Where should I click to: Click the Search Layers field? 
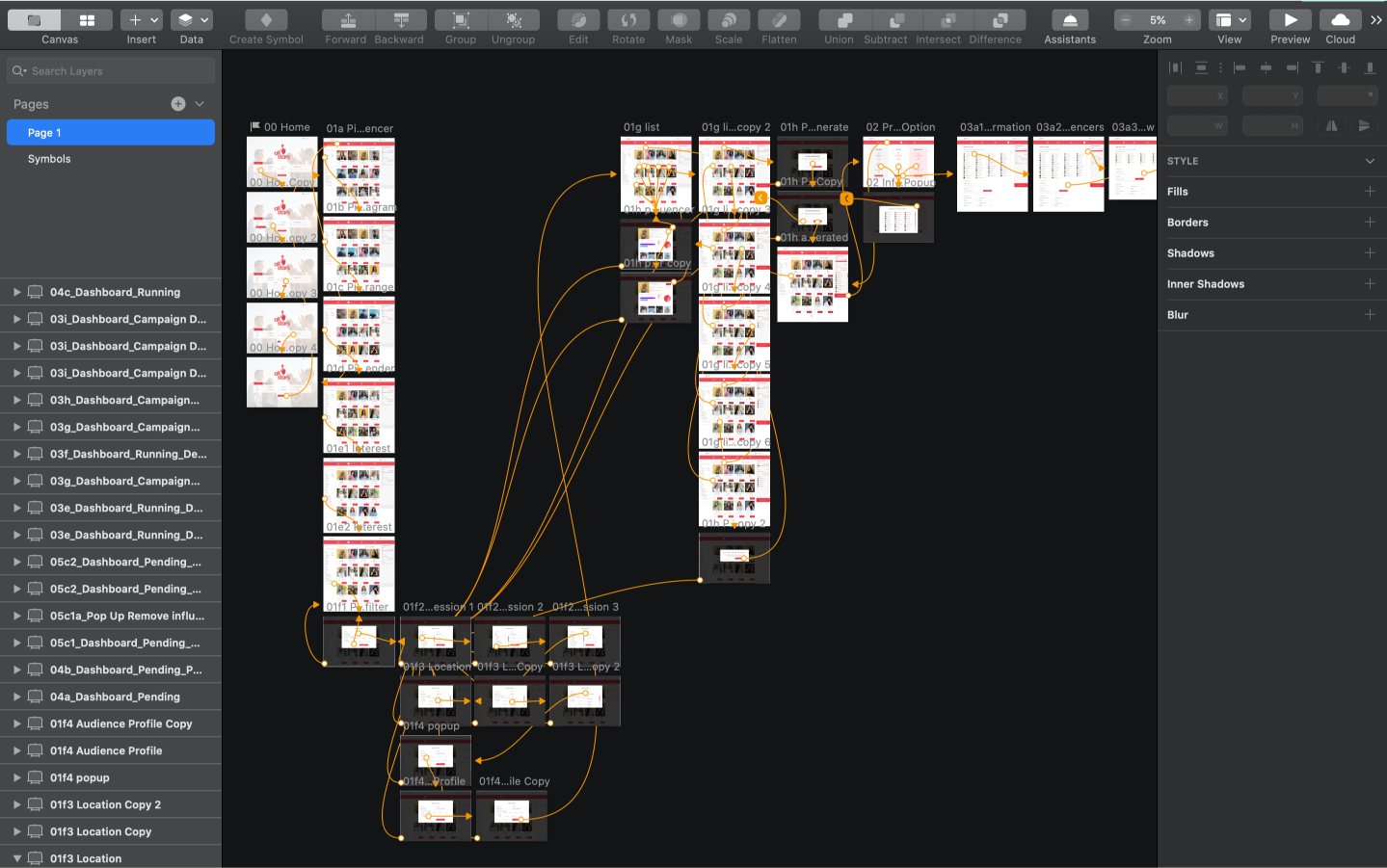tap(111, 71)
